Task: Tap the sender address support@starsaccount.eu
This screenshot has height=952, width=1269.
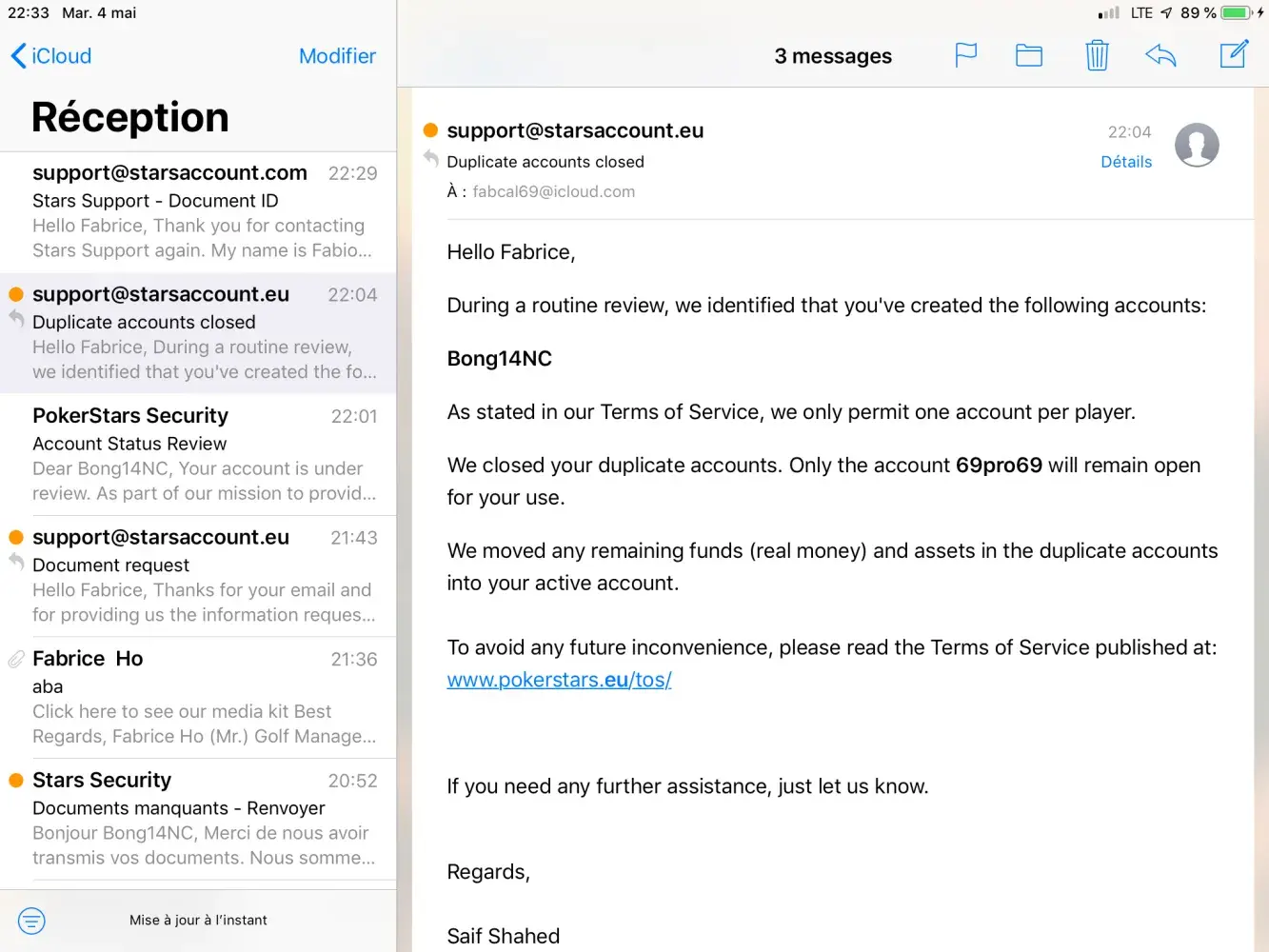Action: (575, 130)
